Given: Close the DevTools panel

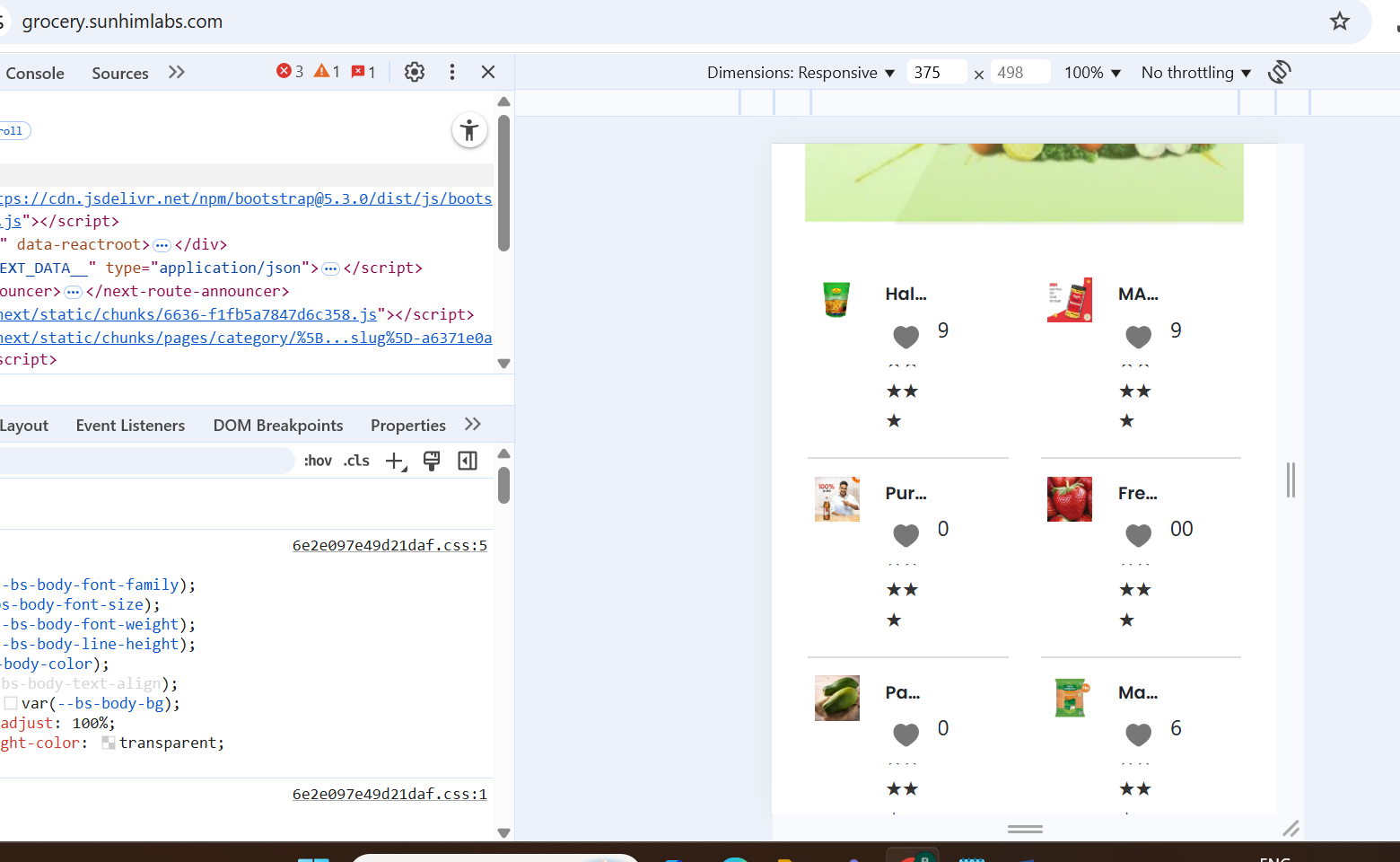Looking at the screenshot, I should 488,72.
